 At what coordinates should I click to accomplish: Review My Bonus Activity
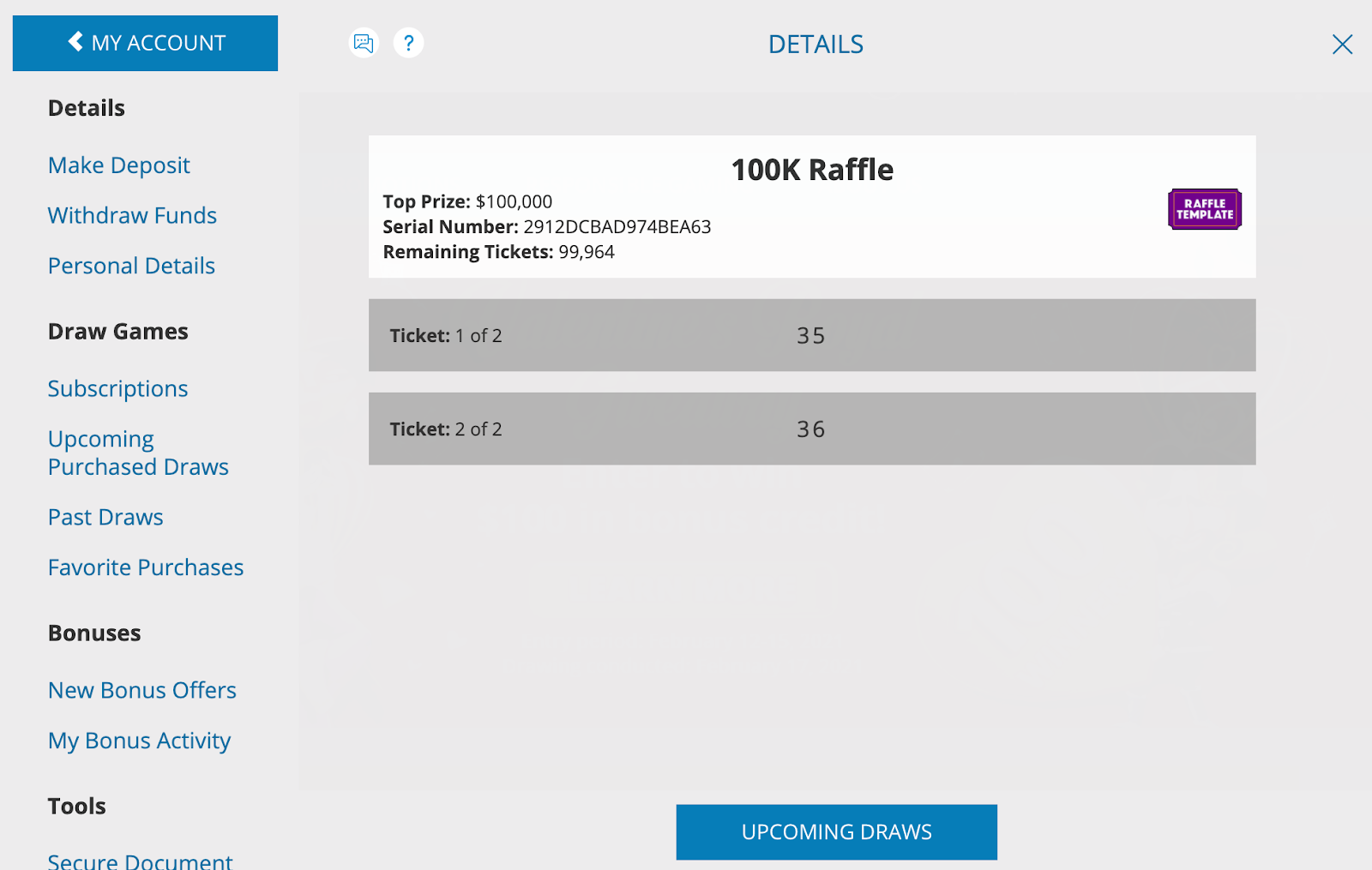(x=139, y=741)
